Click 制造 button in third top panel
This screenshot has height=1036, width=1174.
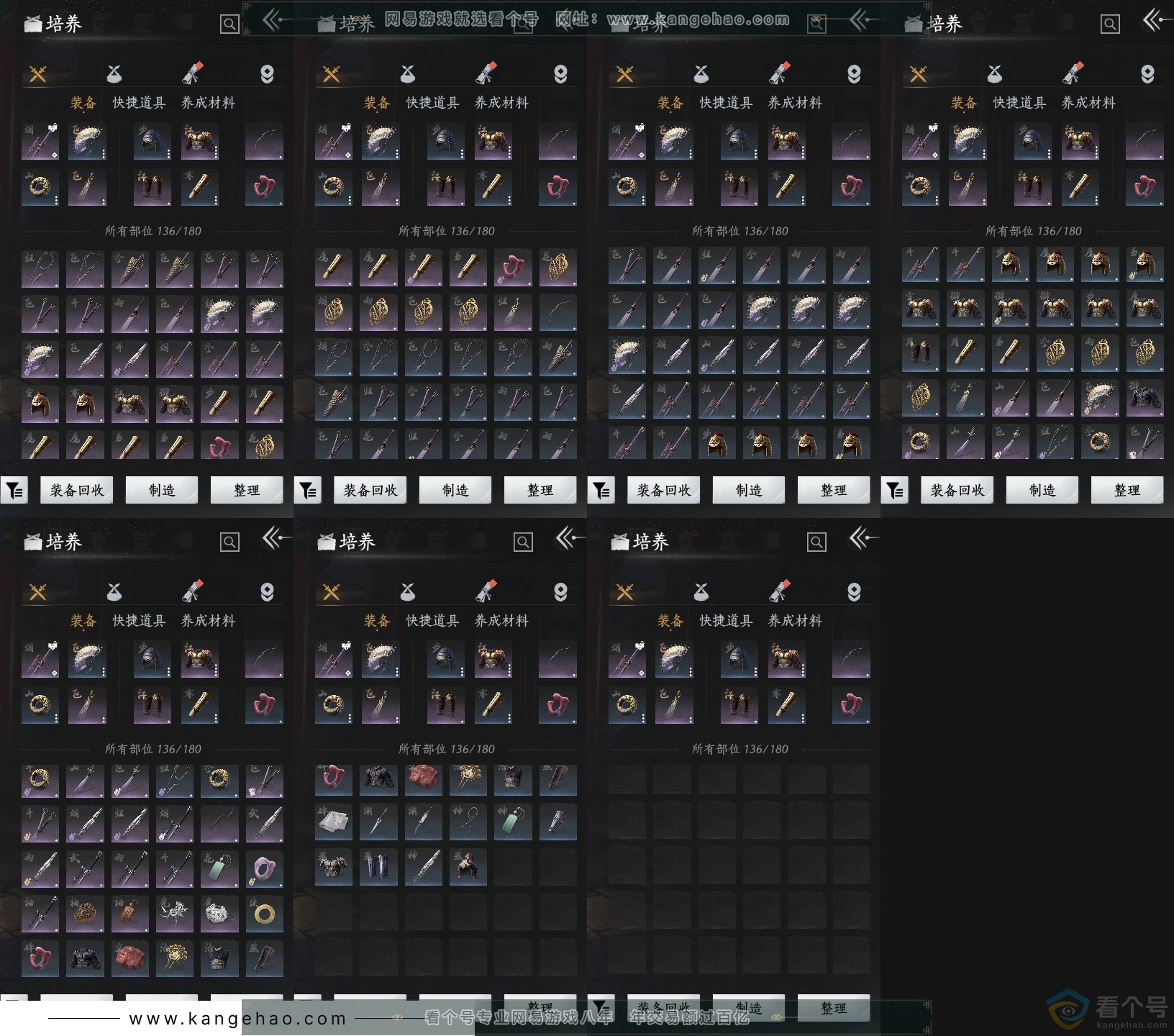749,491
